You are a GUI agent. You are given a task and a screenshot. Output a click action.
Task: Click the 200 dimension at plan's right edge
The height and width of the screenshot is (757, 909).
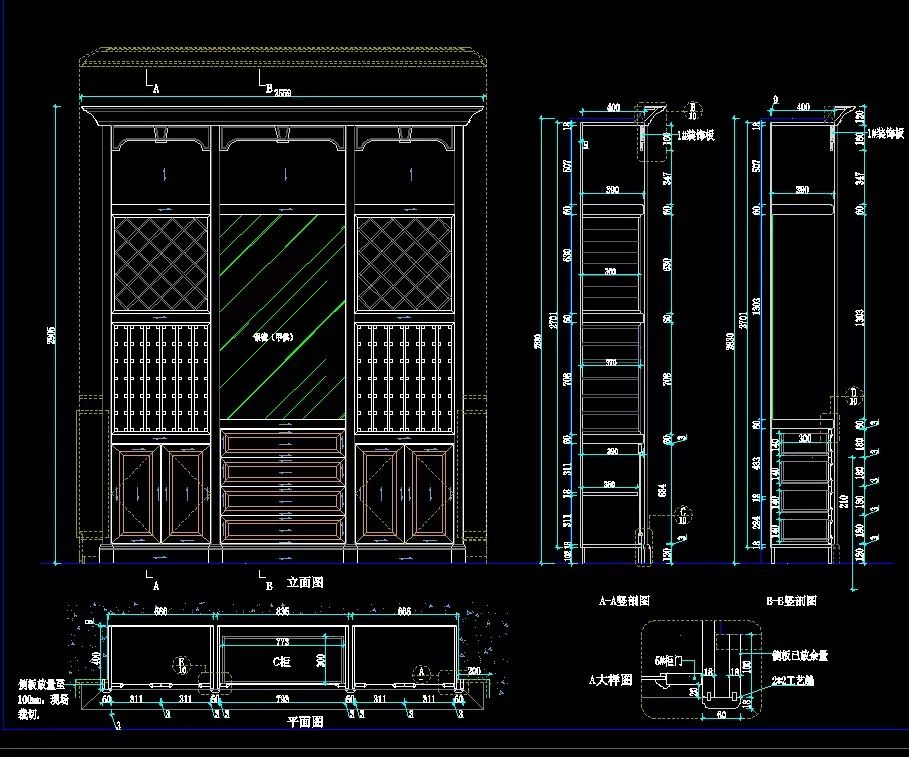coord(474,671)
